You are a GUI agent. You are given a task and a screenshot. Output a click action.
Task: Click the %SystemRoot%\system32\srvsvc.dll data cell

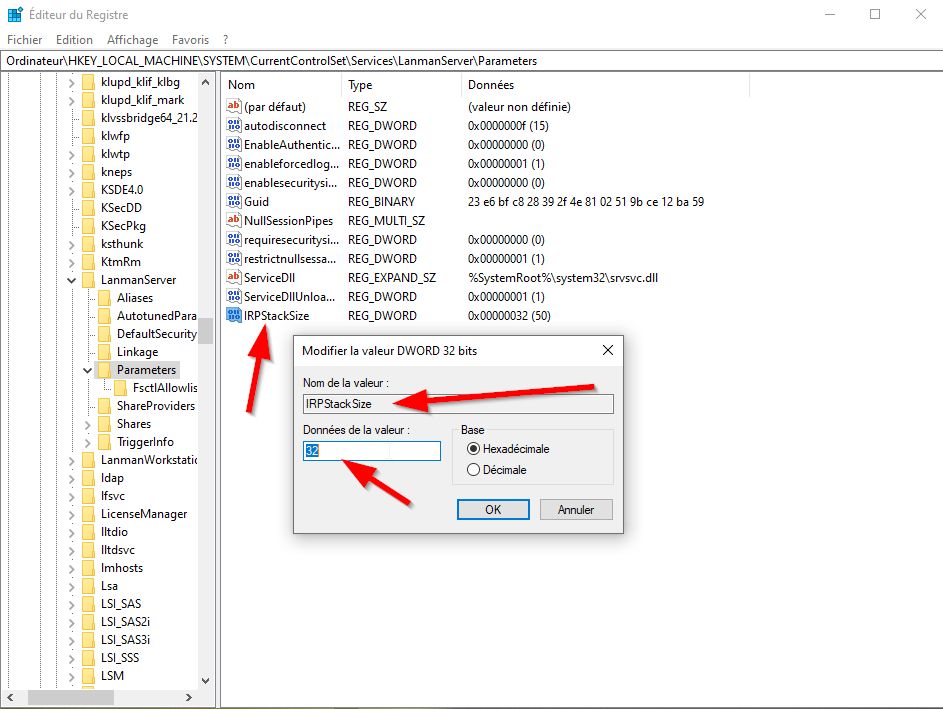(x=563, y=278)
